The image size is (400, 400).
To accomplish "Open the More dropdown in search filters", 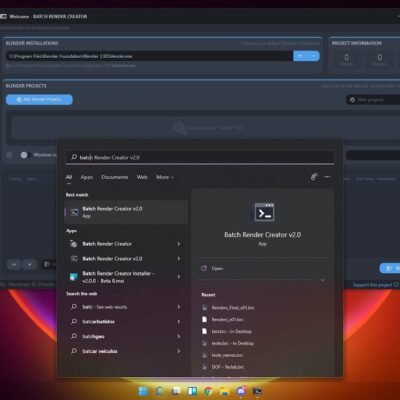I will coord(165,177).
